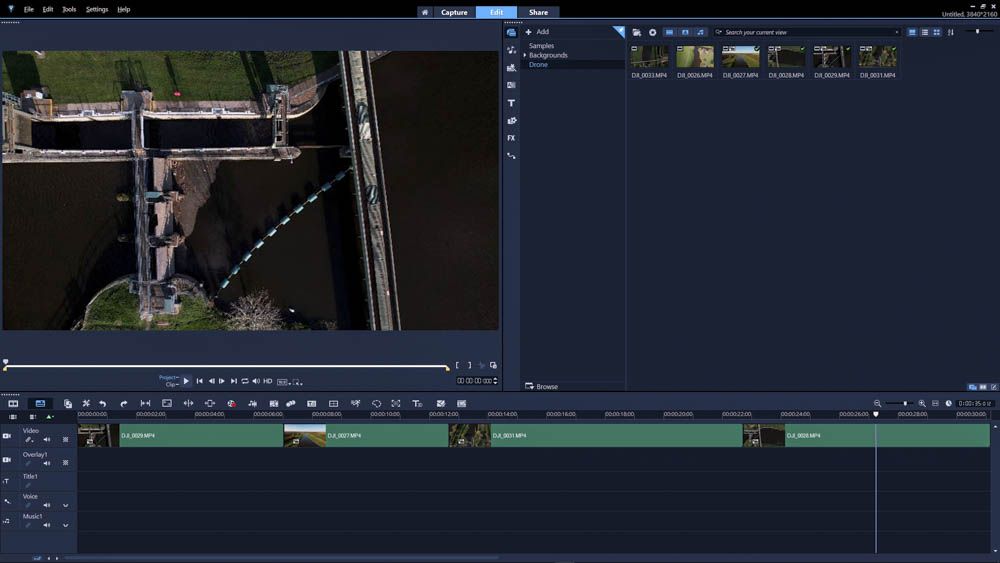Click the customize toolbar tools icon

86,404
